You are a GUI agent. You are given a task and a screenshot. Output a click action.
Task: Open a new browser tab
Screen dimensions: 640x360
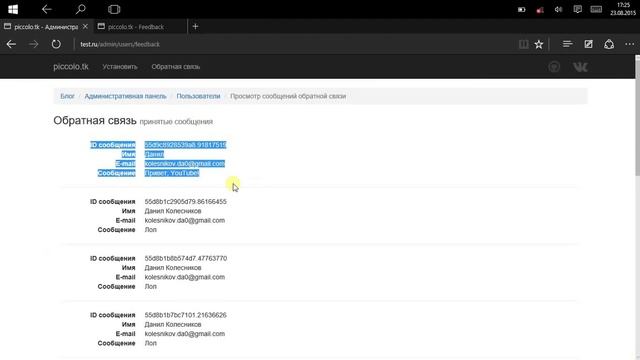[195, 27]
